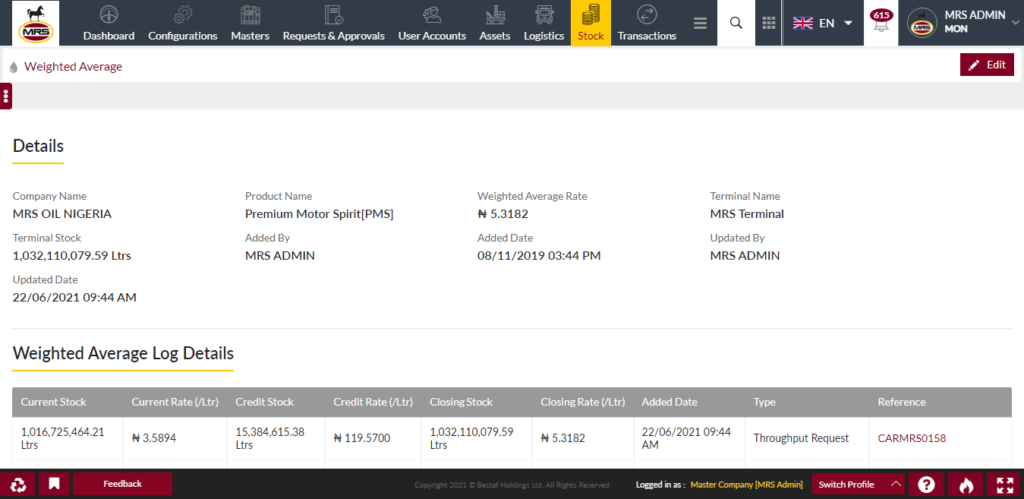Open the help question mark icon

[x=926, y=484]
